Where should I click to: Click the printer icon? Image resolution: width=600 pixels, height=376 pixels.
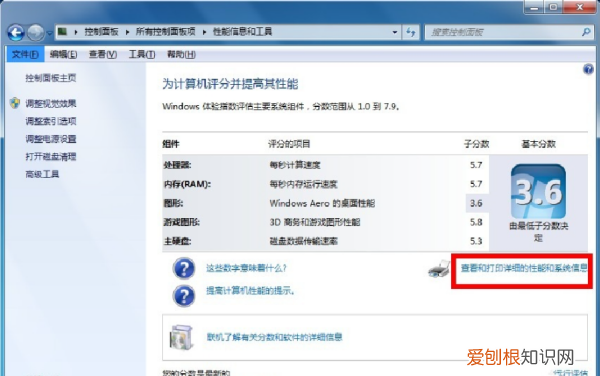tap(439, 269)
